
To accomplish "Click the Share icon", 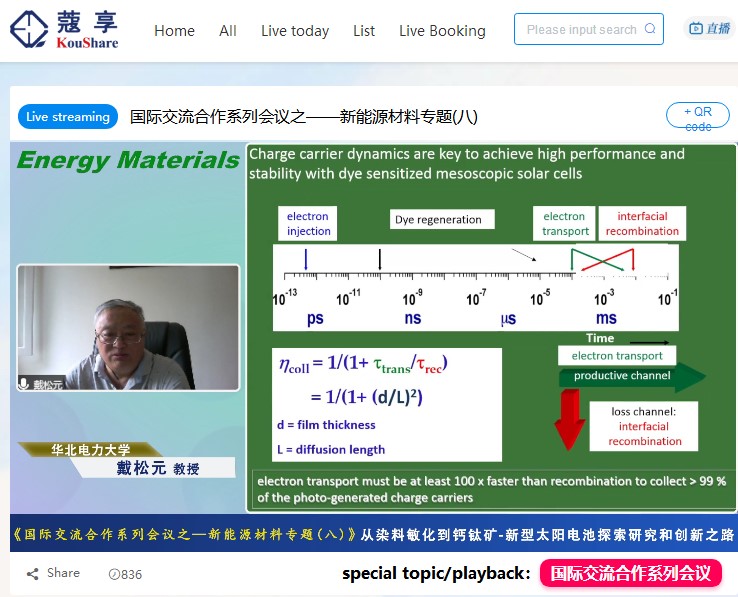I will tap(32, 573).
